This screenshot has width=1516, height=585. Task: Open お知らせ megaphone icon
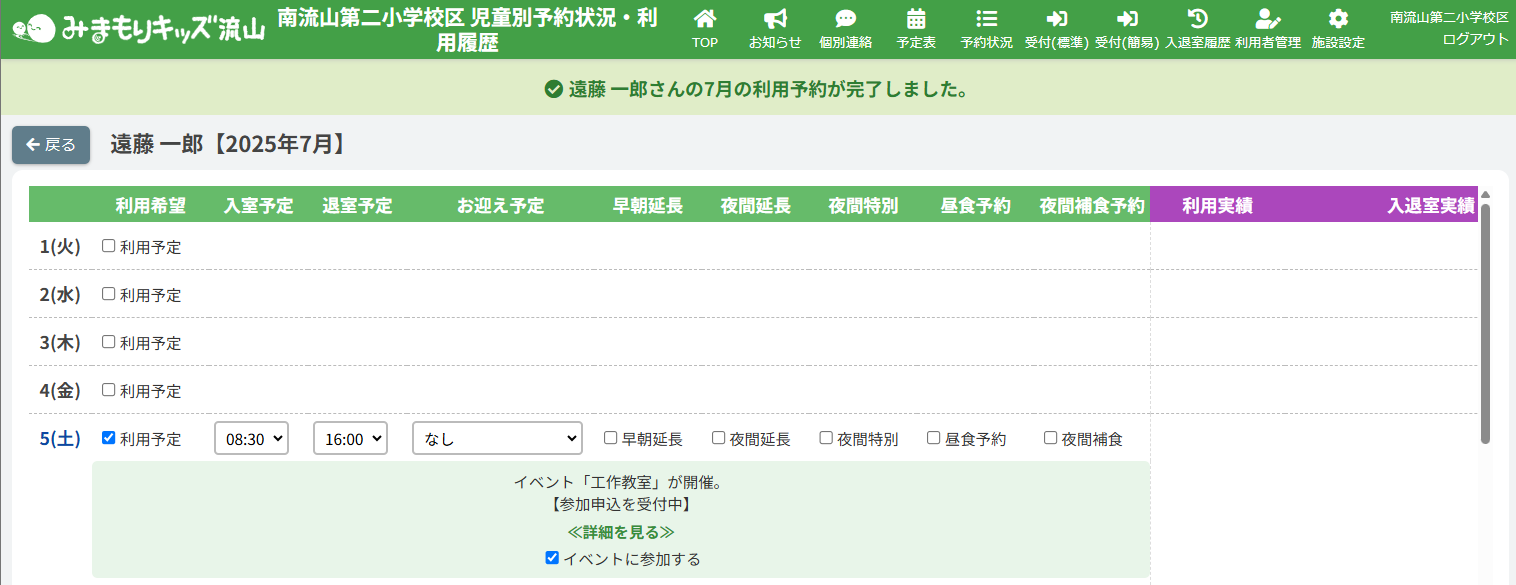[775, 20]
